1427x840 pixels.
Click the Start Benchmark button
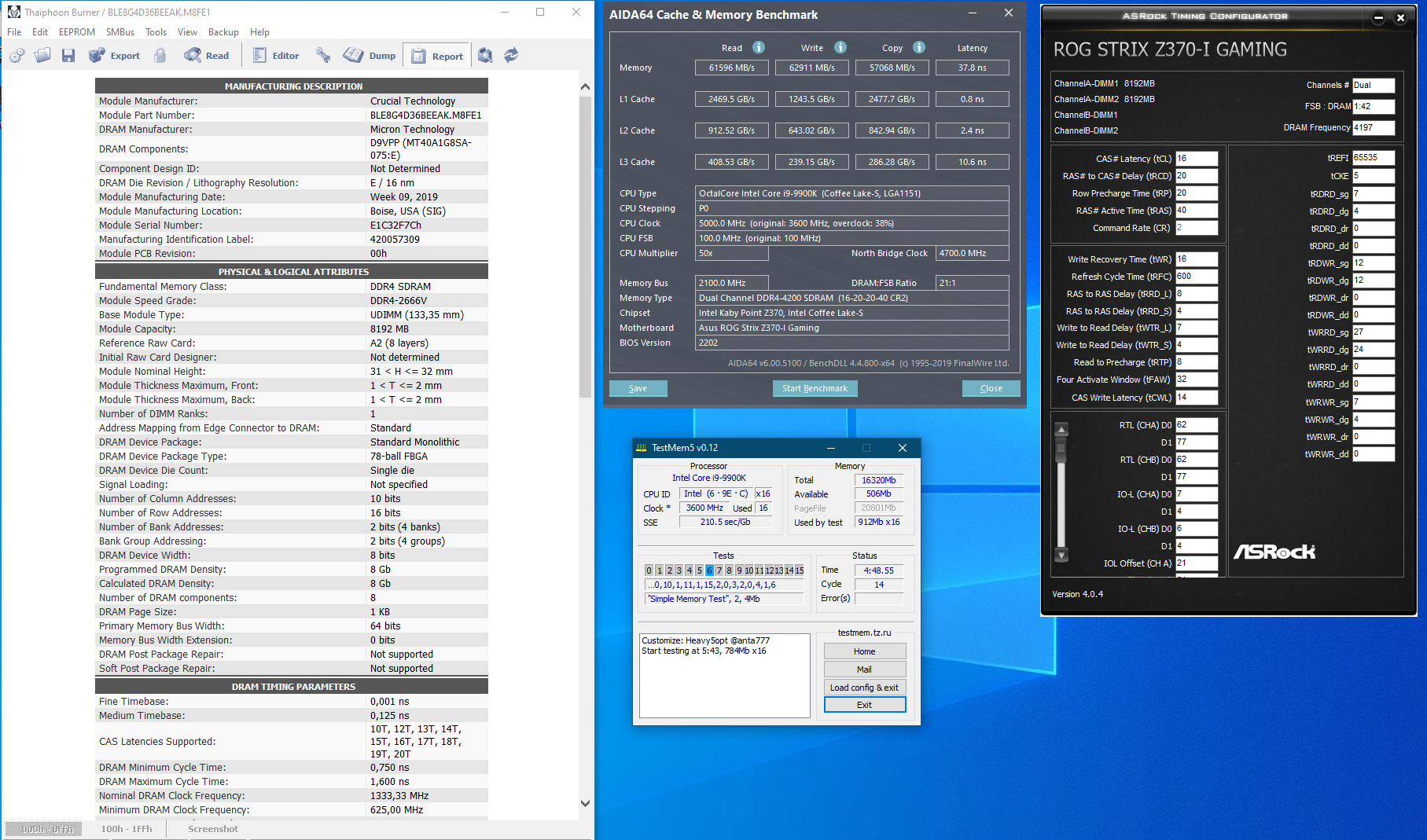tap(815, 388)
